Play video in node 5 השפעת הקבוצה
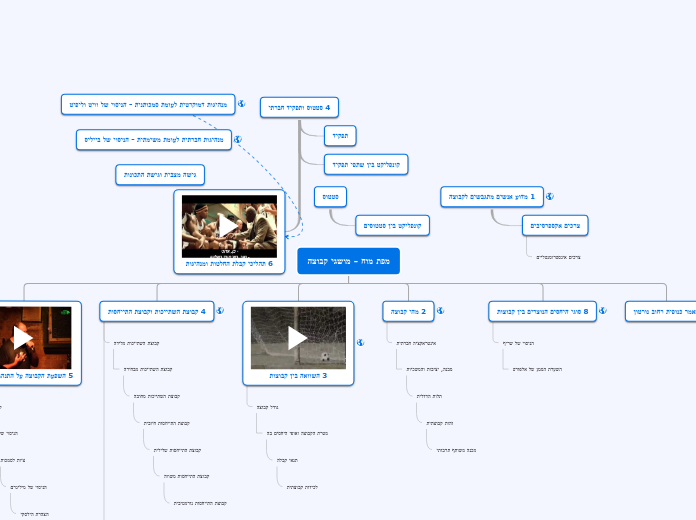This screenshot has width=696, height=520. [x=23, y=338]
